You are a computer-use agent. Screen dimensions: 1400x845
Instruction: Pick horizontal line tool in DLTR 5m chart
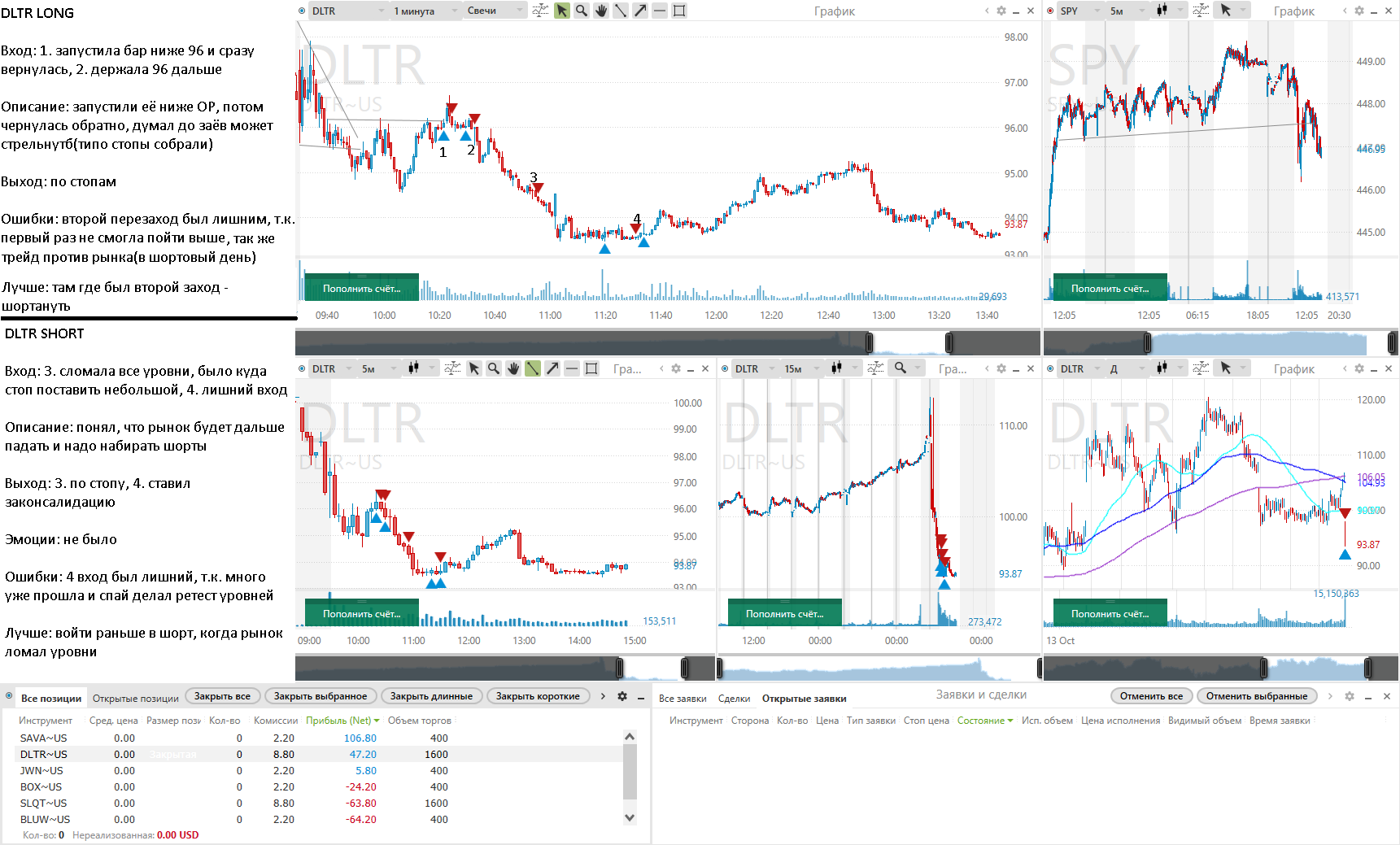pyautogui.click(x=571, y=368)
